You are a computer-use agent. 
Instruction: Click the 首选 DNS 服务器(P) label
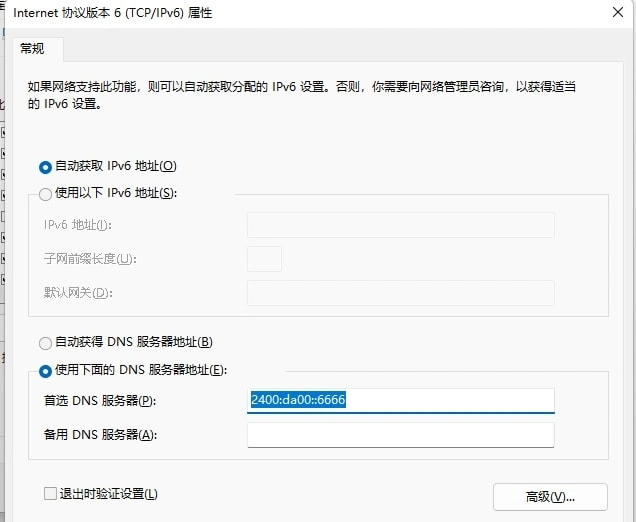tap(100, 401)
